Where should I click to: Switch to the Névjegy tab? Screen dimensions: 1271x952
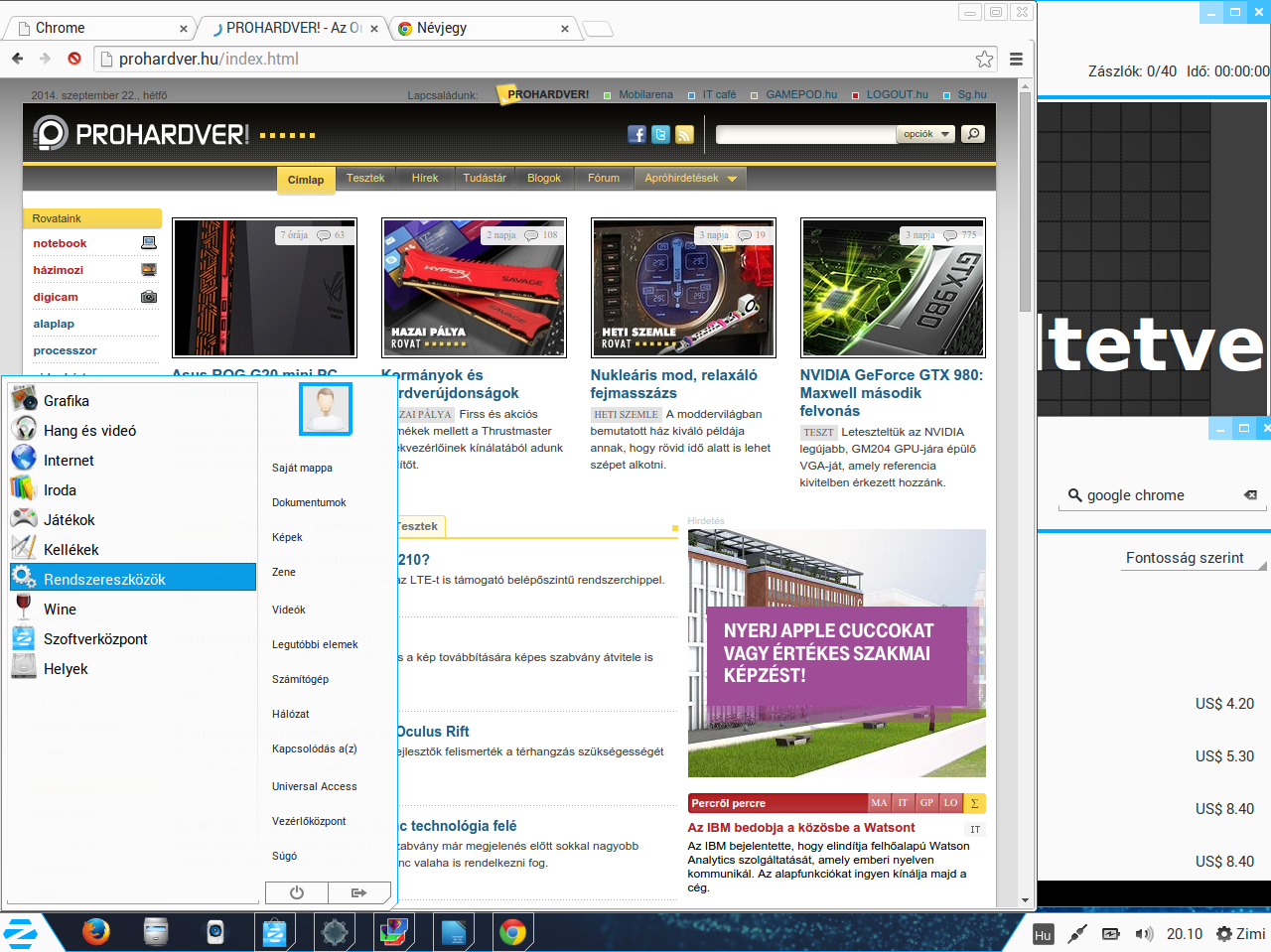click(483, 28)
